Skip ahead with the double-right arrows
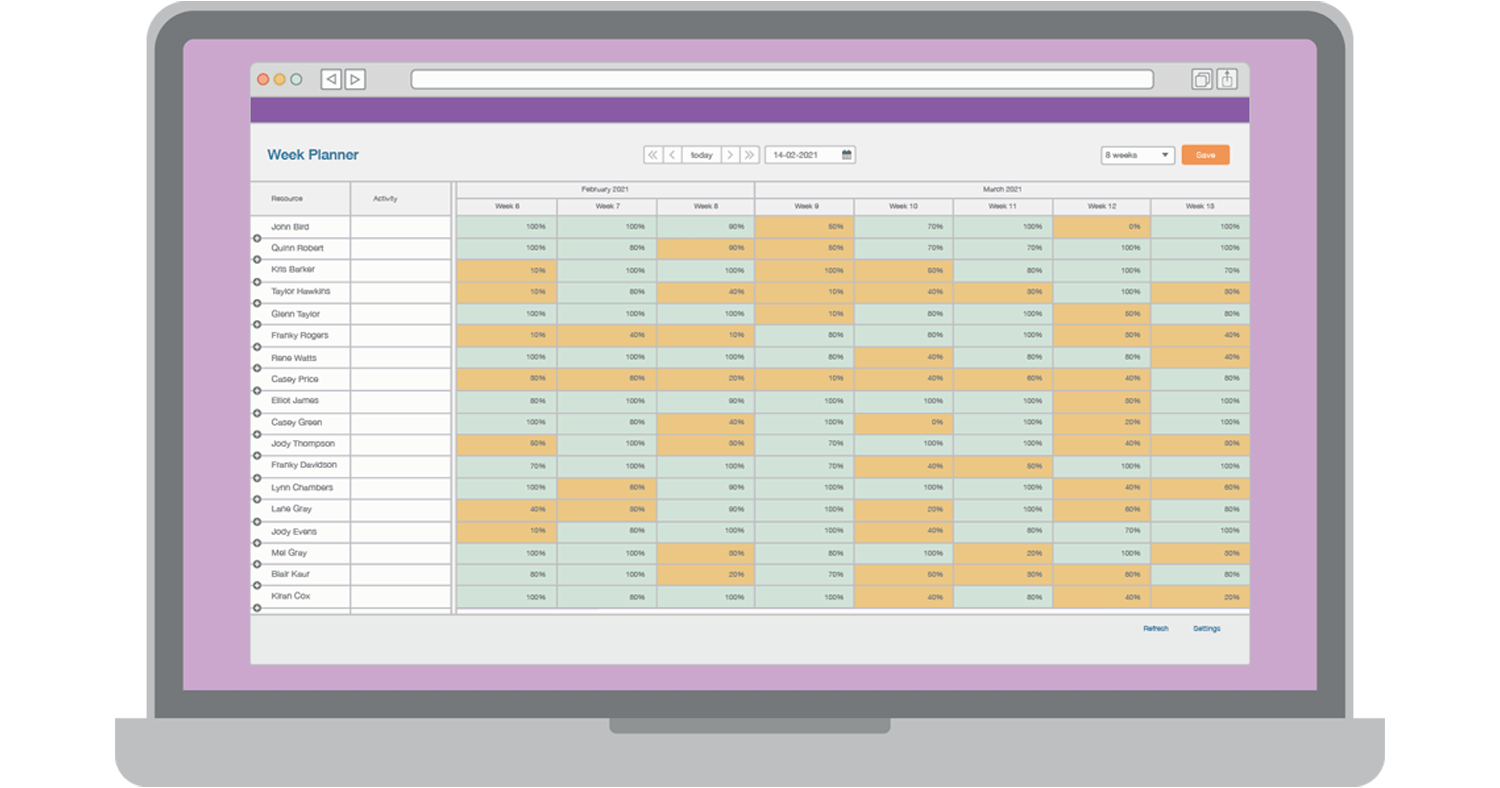1500x788 pixels. (750, 155)
